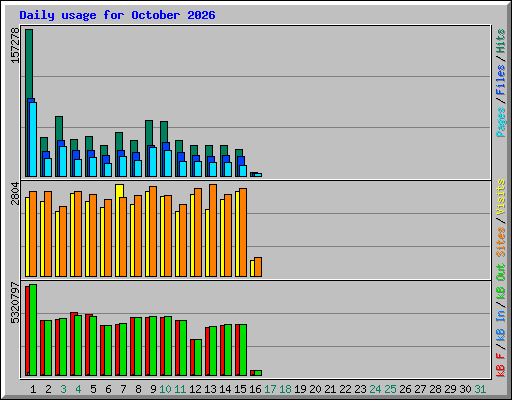
Task: Click the orange Sites bar for day 9
Action: (x=153, y=231)
